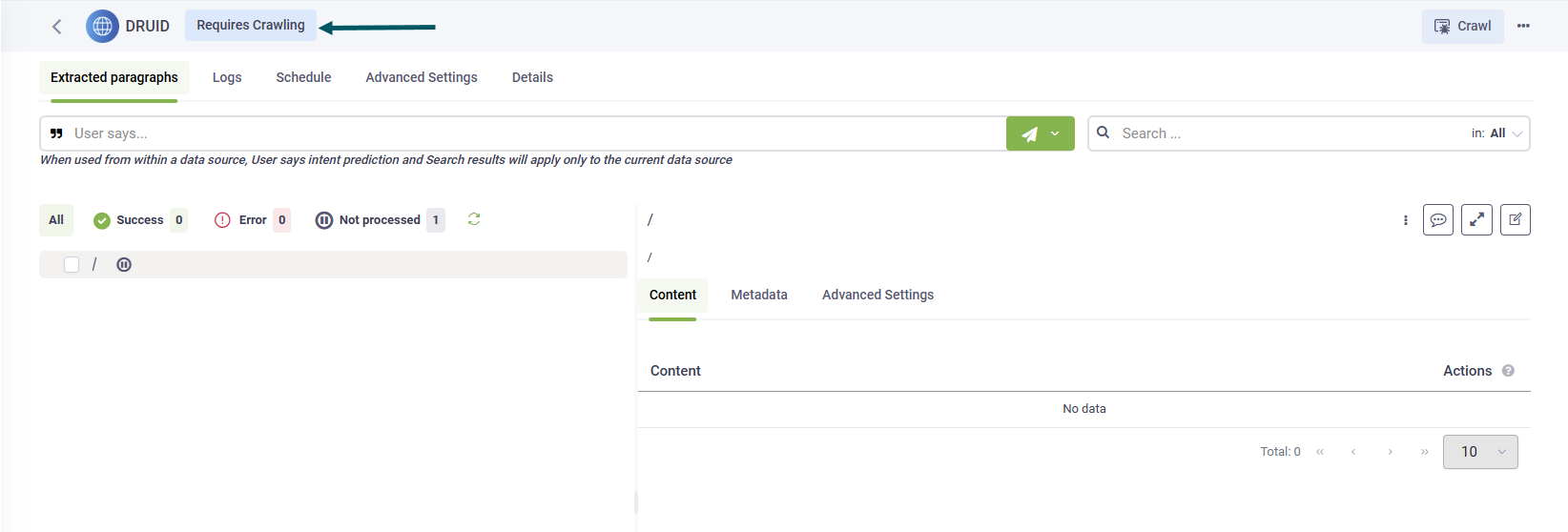Switch to the Logs tab

tap(227, 77)
